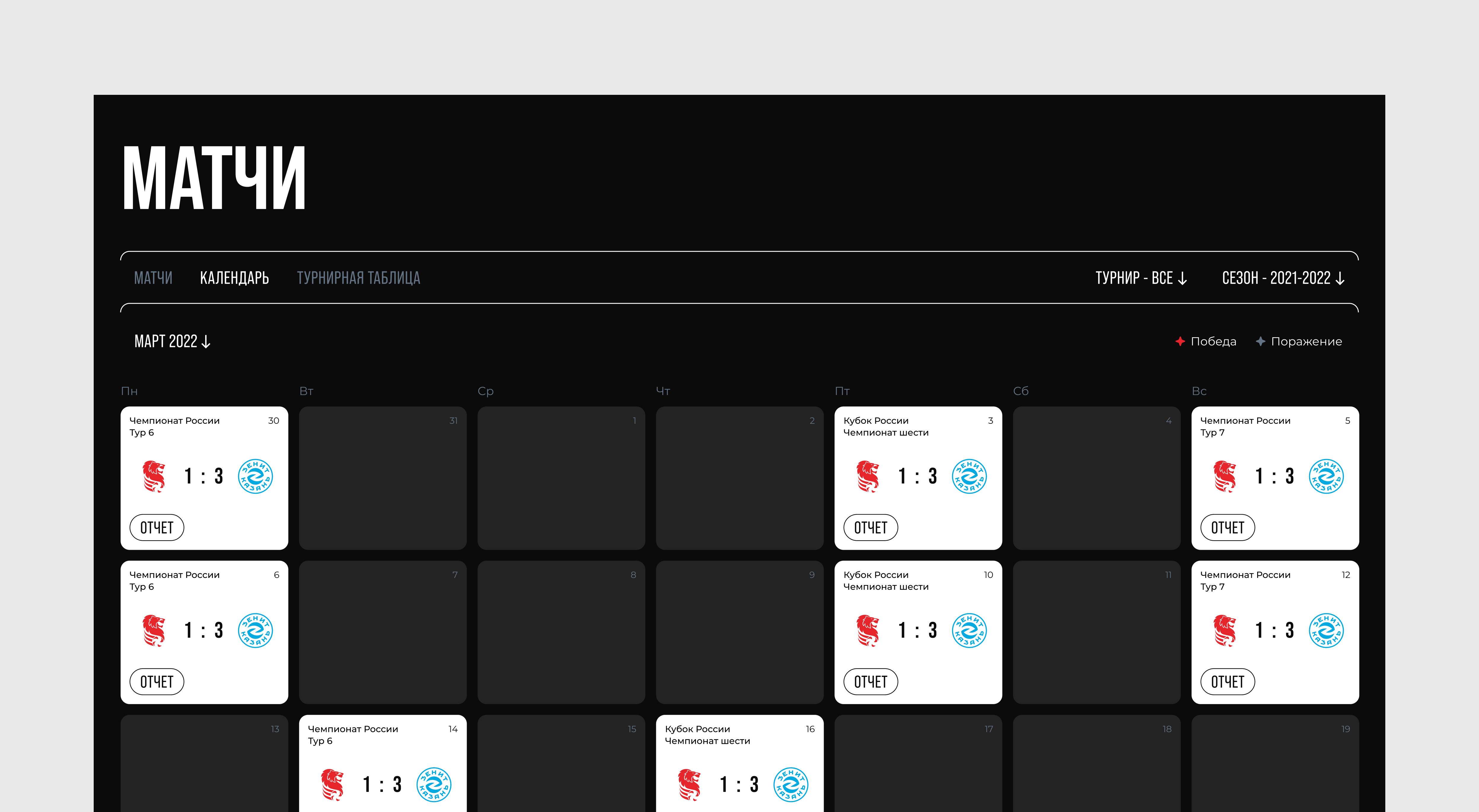This screenshot has height=812, width=1479.
Task: Click the 1 : 3 score on day 6
Action: pyautogui.click(x=204, y=631)
